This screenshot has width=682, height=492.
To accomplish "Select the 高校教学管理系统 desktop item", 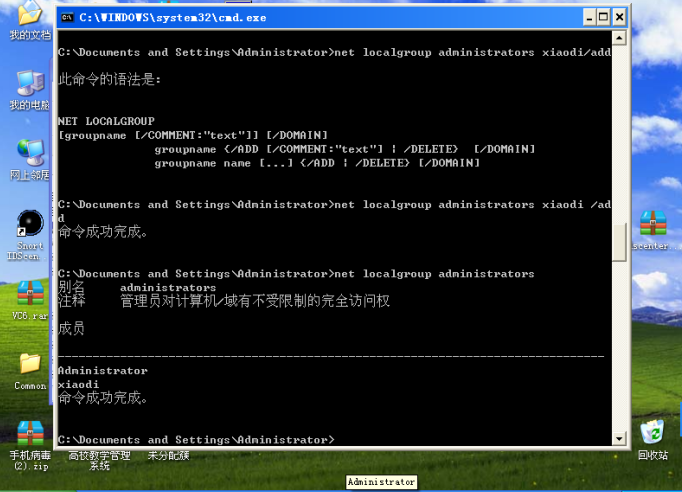I will [99, 461].
